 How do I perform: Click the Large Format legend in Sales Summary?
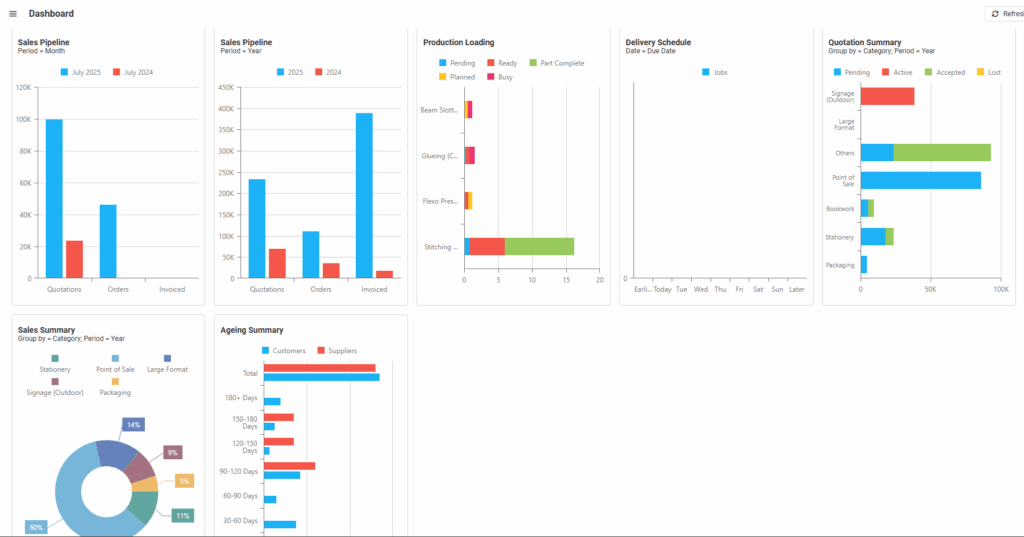[x=167, y=369]
